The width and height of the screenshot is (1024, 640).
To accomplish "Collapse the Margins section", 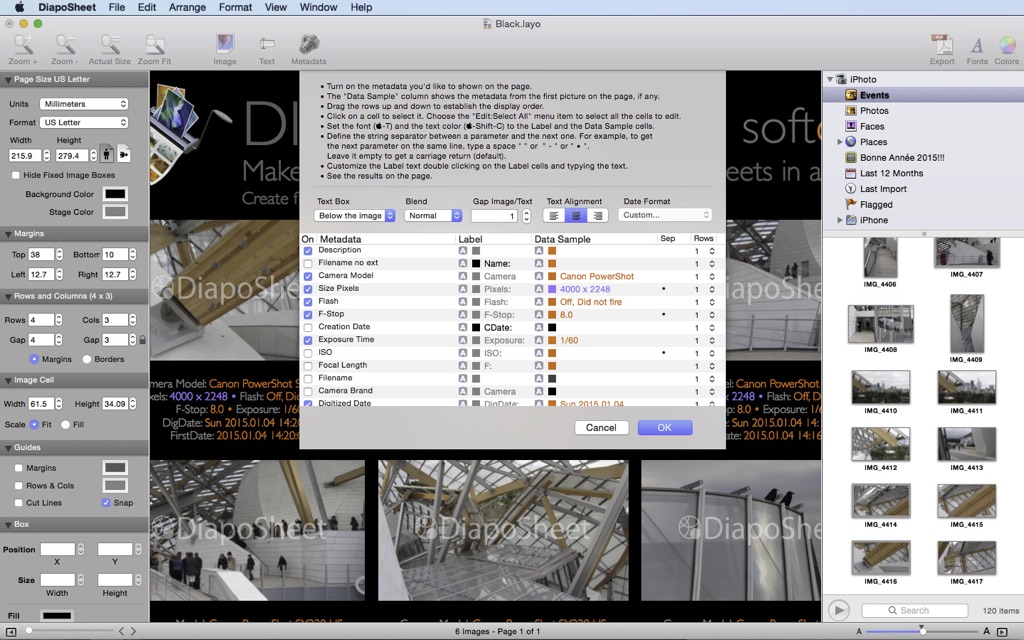I will click(8, 234).
